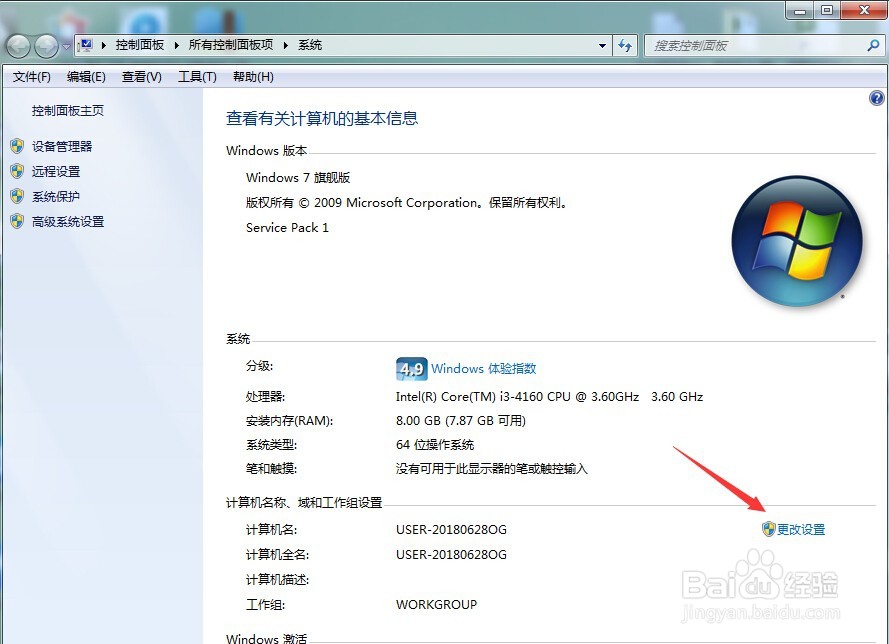Minimize the System window

pos(799,10)
